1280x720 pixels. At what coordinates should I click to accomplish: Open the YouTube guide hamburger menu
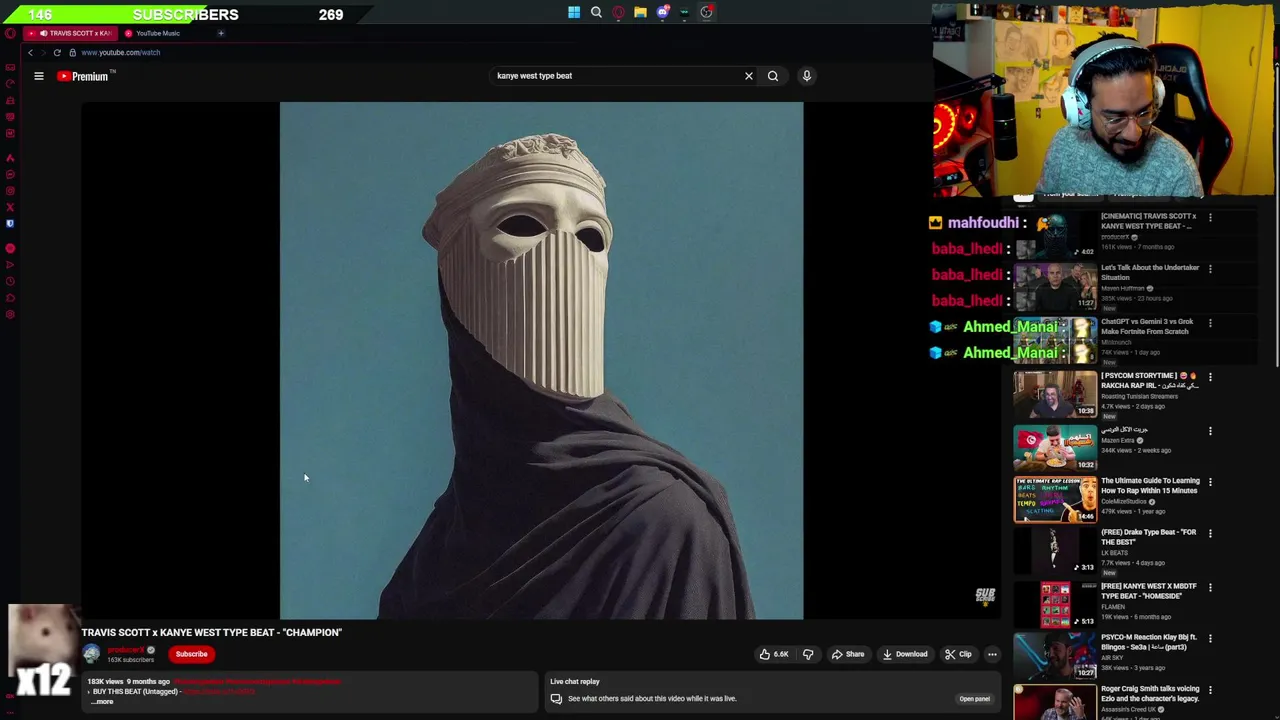(39, 76)
